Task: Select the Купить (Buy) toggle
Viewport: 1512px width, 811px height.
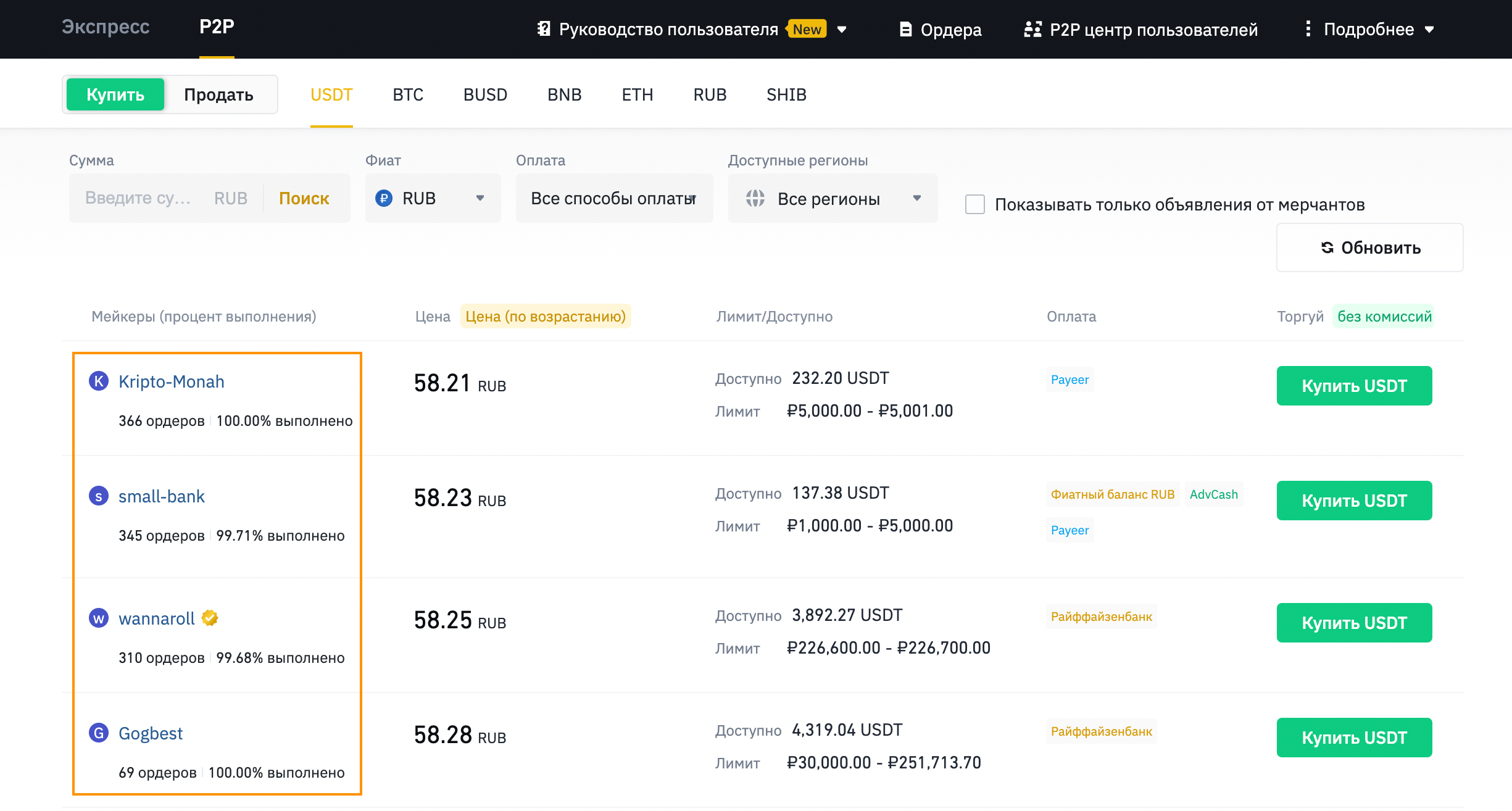Action: pyautogui.click(x=115, y=94)
